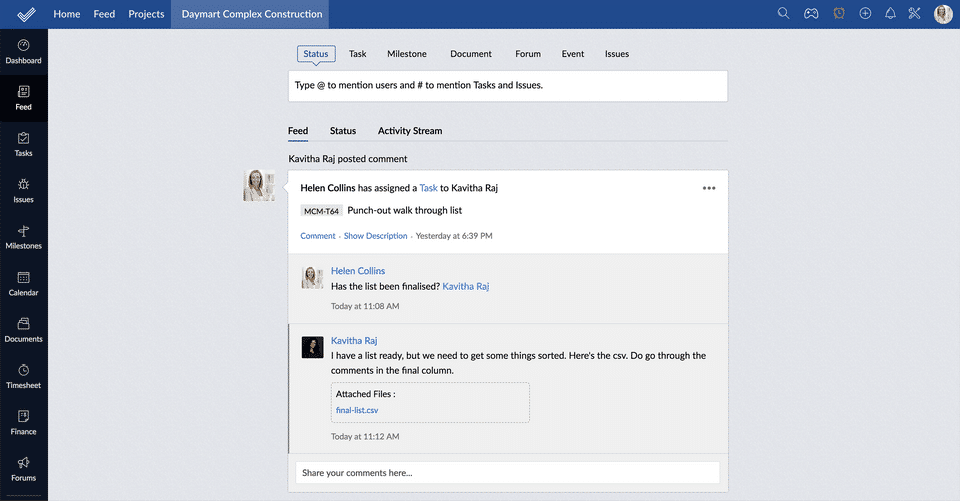The height and width of the screenshot is (501, 960).
Task: Open the search icon in top bar
Action: point(784,14)
